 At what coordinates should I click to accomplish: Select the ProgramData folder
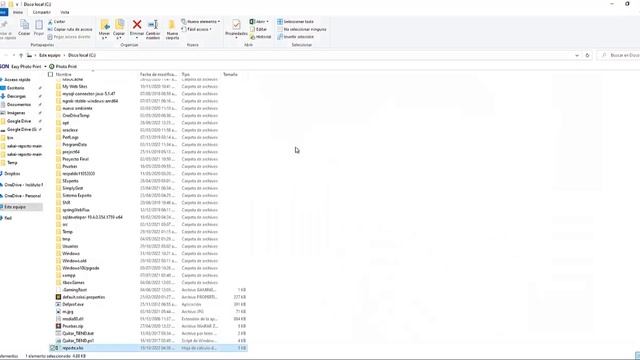75,145
